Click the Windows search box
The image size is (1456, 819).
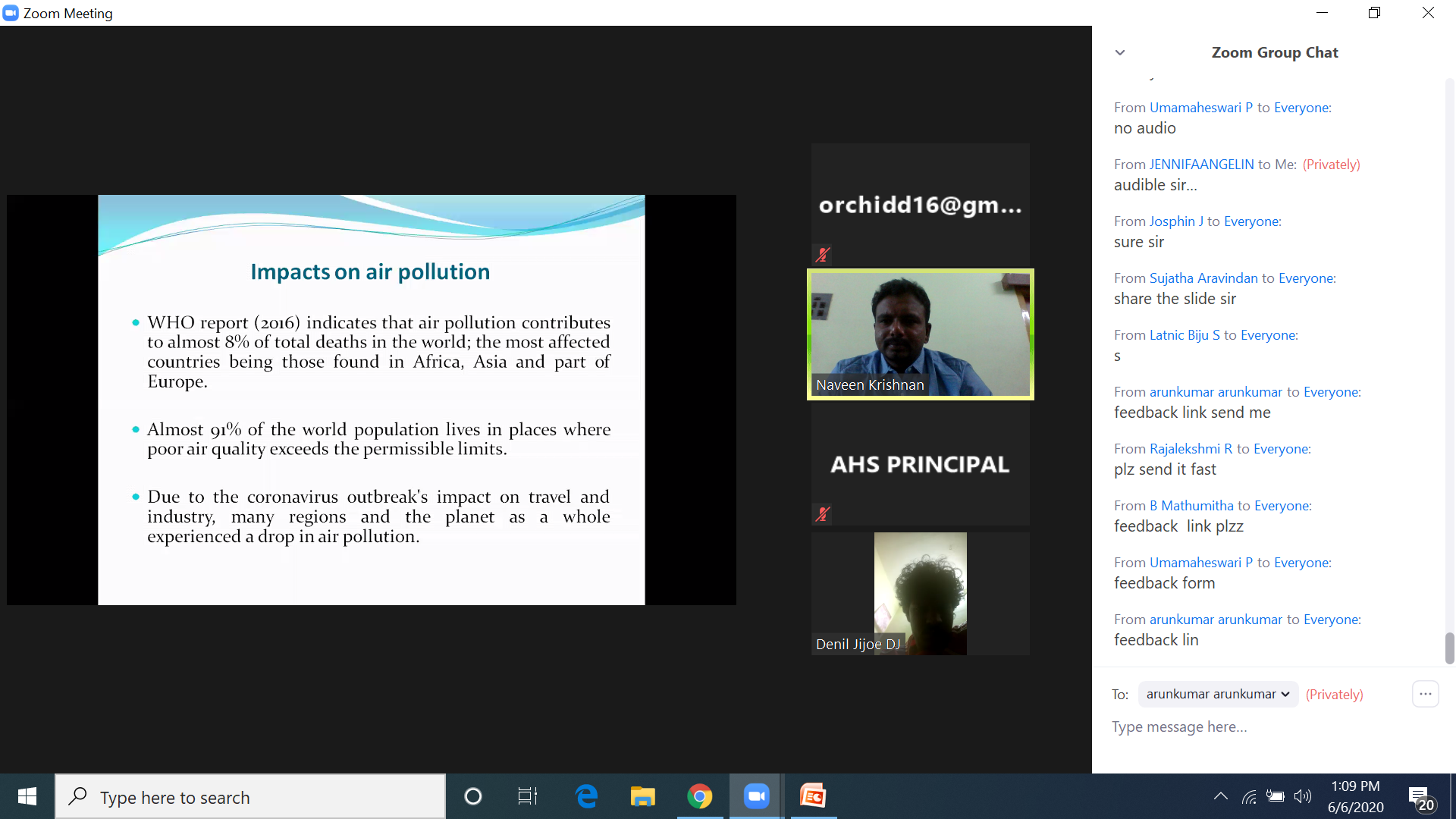pos(250,797)
